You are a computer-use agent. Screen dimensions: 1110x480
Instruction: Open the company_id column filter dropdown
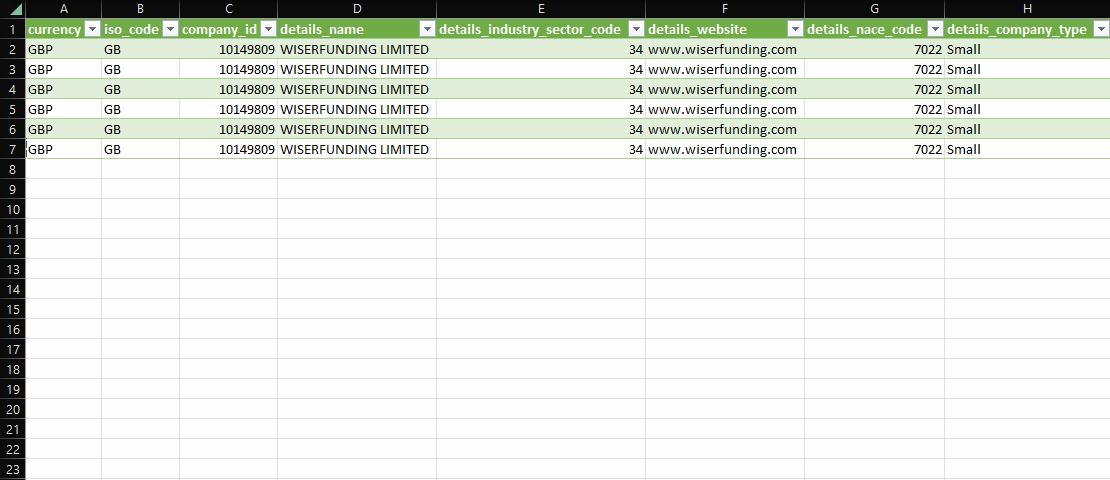coord(268,30)
